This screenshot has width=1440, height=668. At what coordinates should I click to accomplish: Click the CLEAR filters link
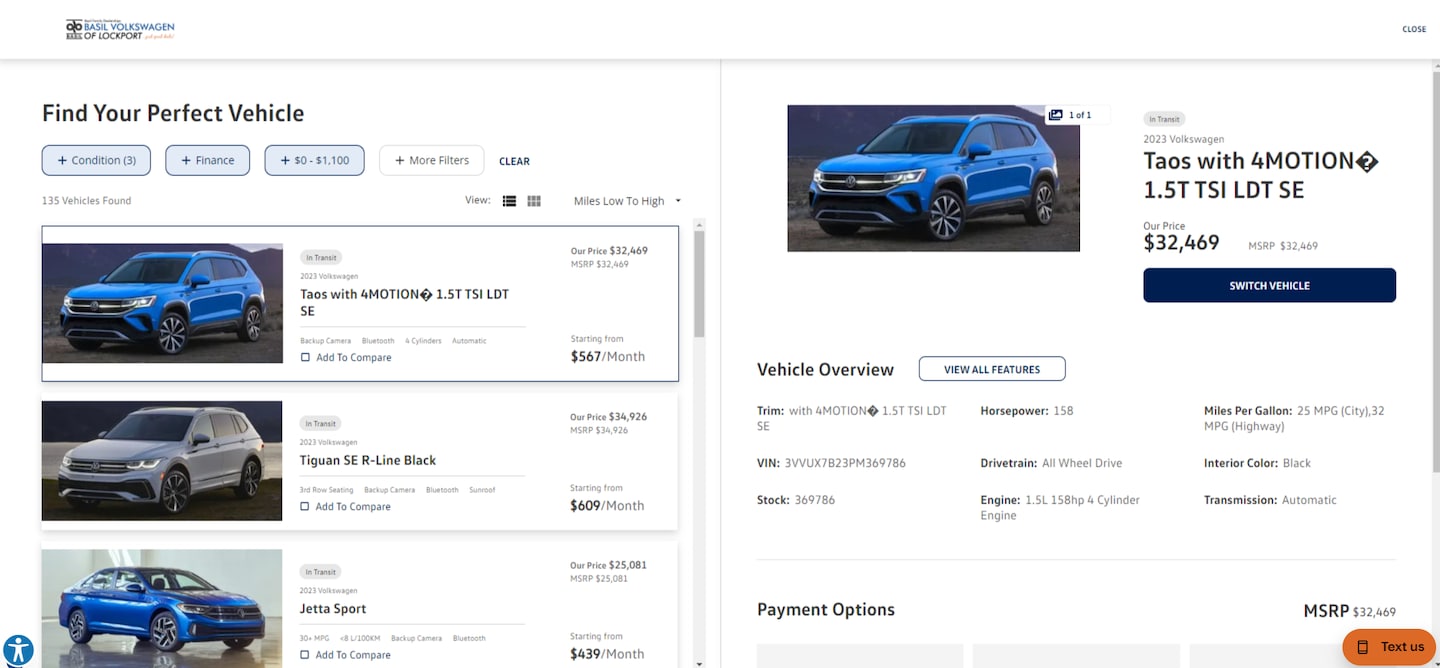coord(514,161)
